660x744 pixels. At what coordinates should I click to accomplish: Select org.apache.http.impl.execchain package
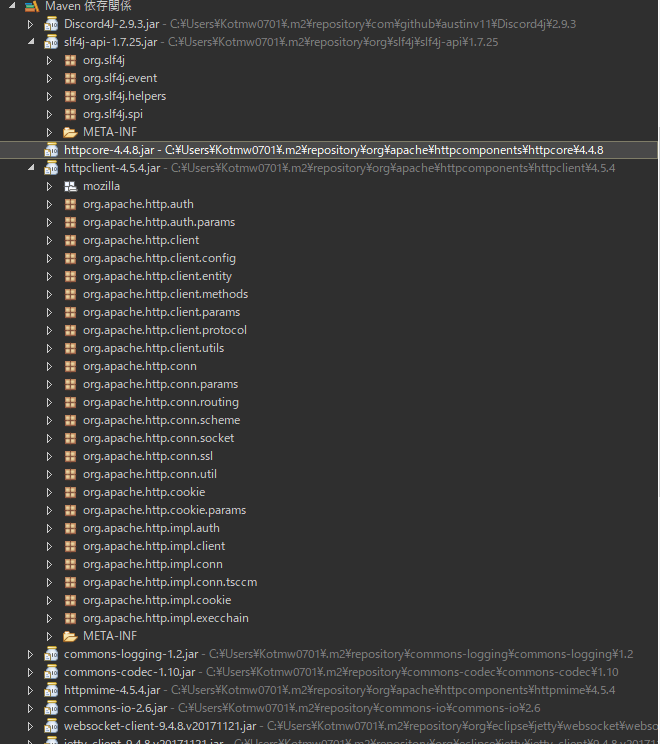tap(166, 618)
